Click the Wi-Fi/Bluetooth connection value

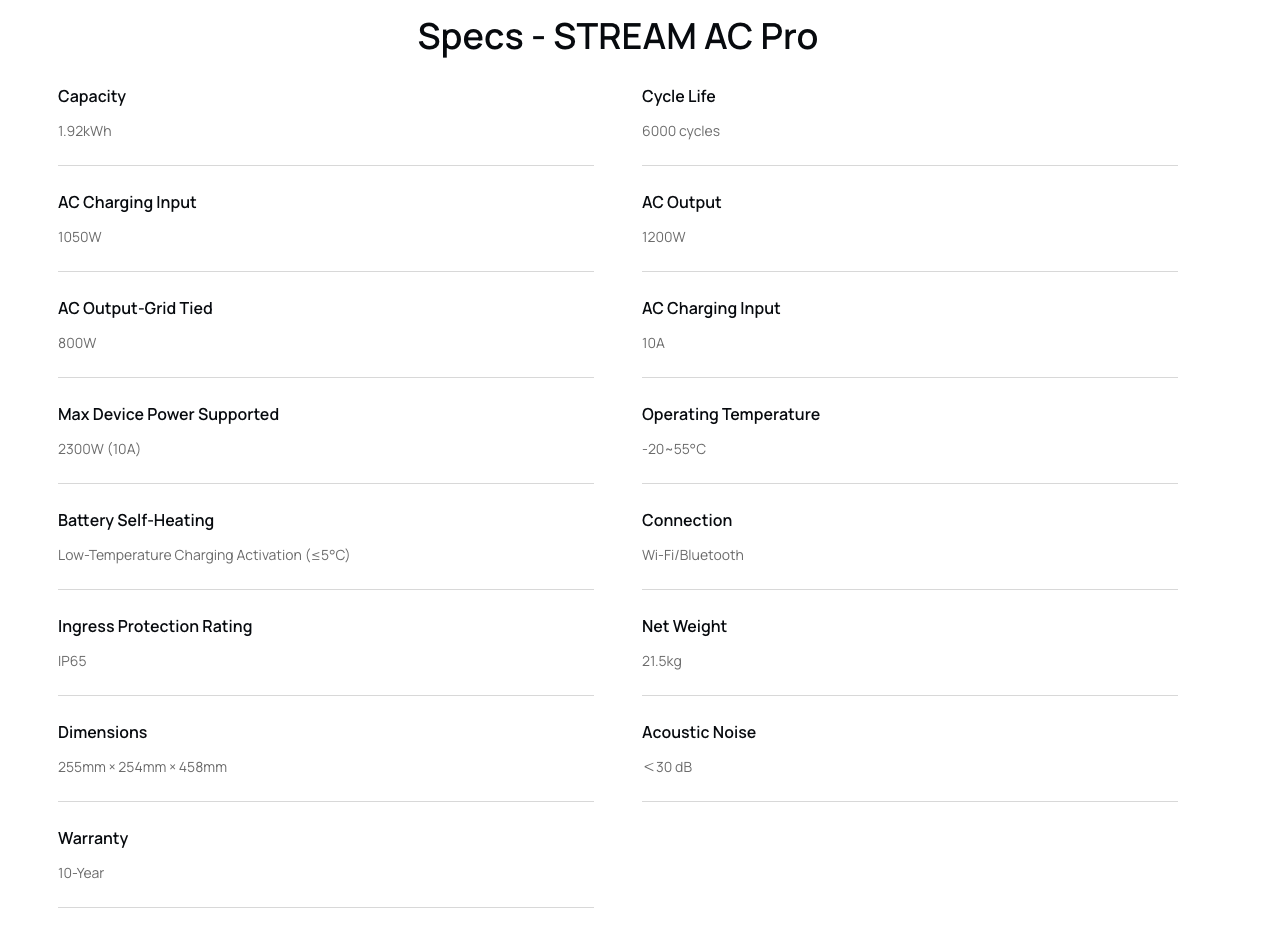click(693, 555)
